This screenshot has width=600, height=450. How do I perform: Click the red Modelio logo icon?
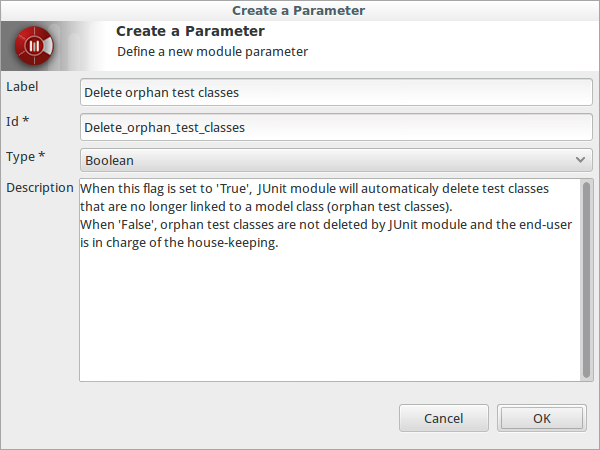click(34, 46)
